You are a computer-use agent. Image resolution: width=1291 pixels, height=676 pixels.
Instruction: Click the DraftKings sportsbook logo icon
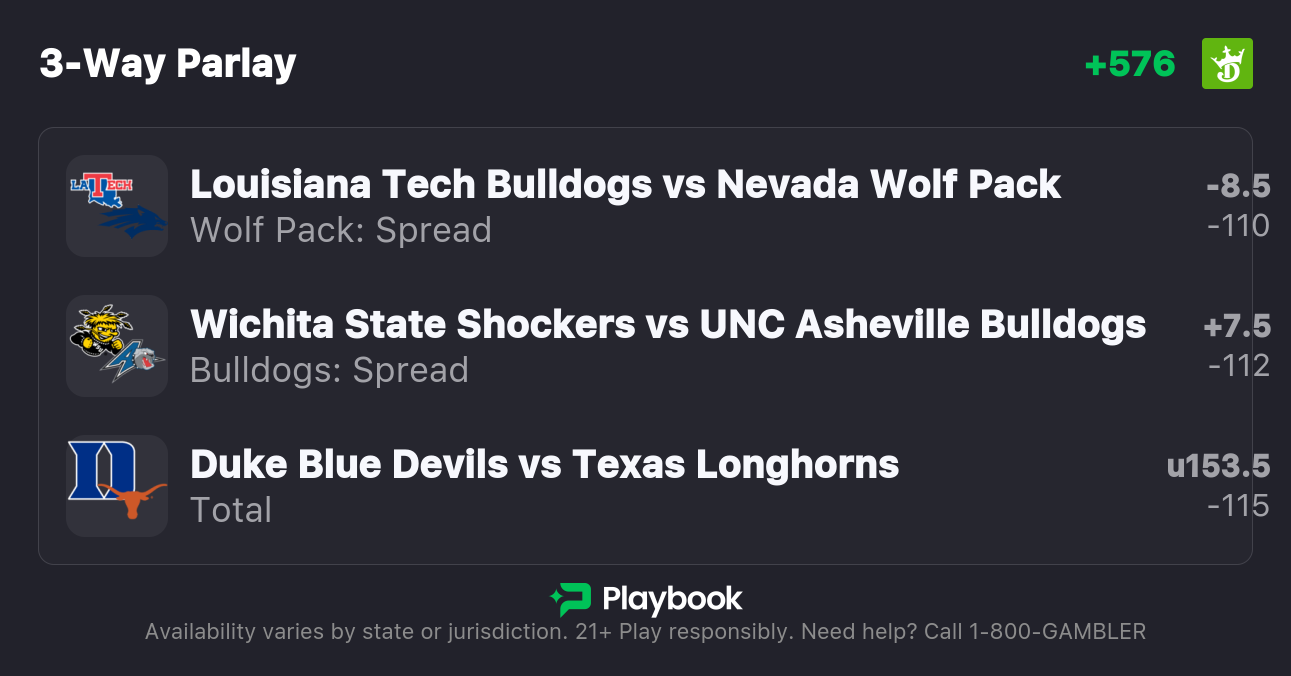click(1226, 64)
